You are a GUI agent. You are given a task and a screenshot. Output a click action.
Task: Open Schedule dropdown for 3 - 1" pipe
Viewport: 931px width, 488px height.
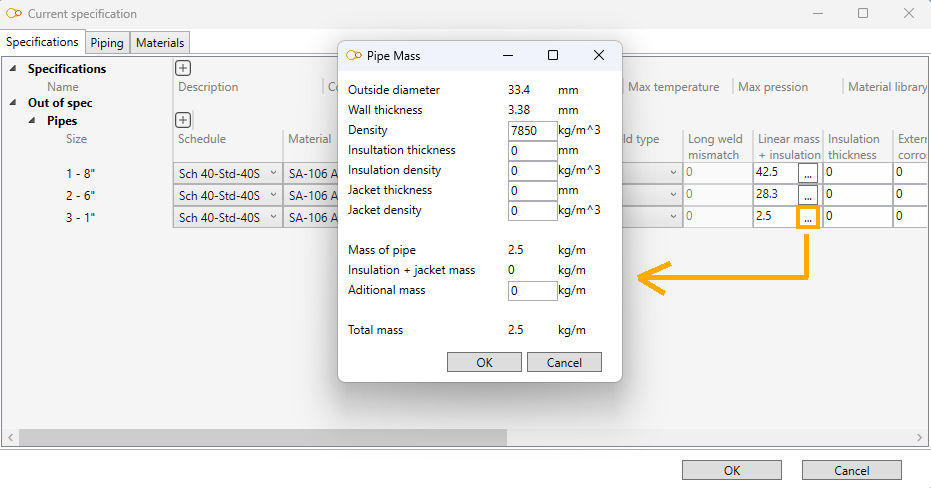coord(273,217)
